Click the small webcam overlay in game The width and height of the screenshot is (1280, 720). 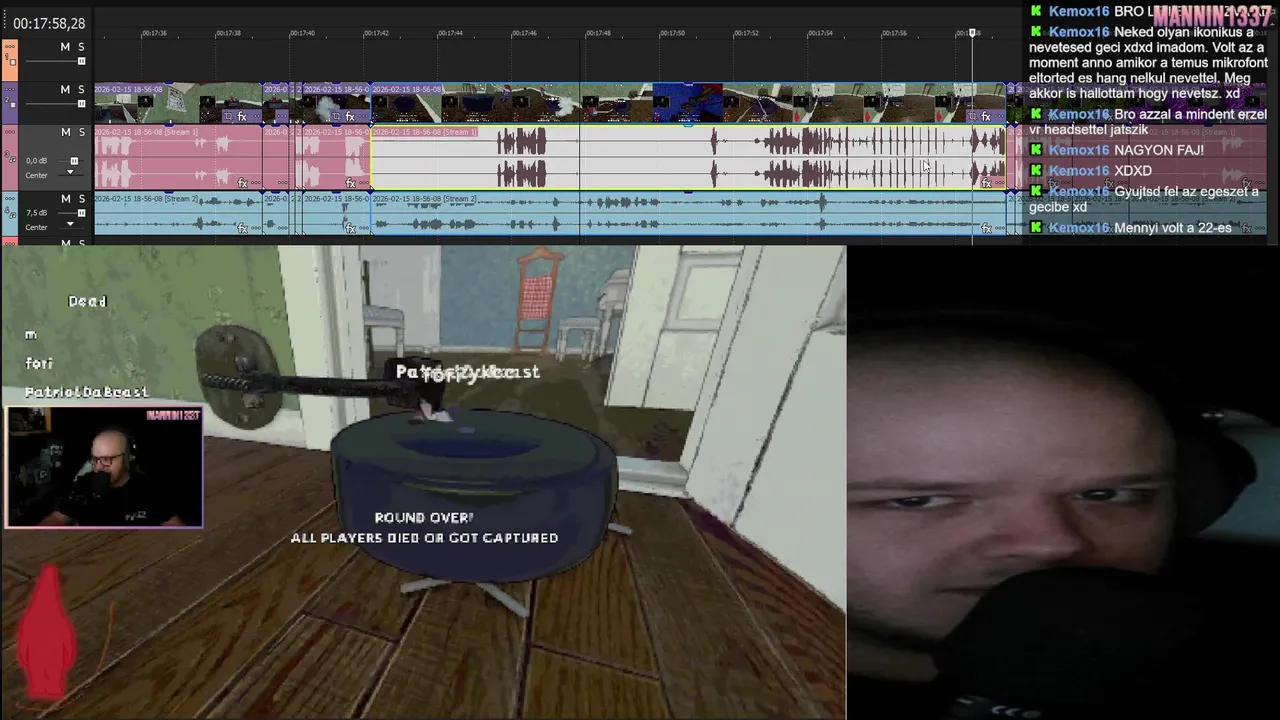pos(104,467)
